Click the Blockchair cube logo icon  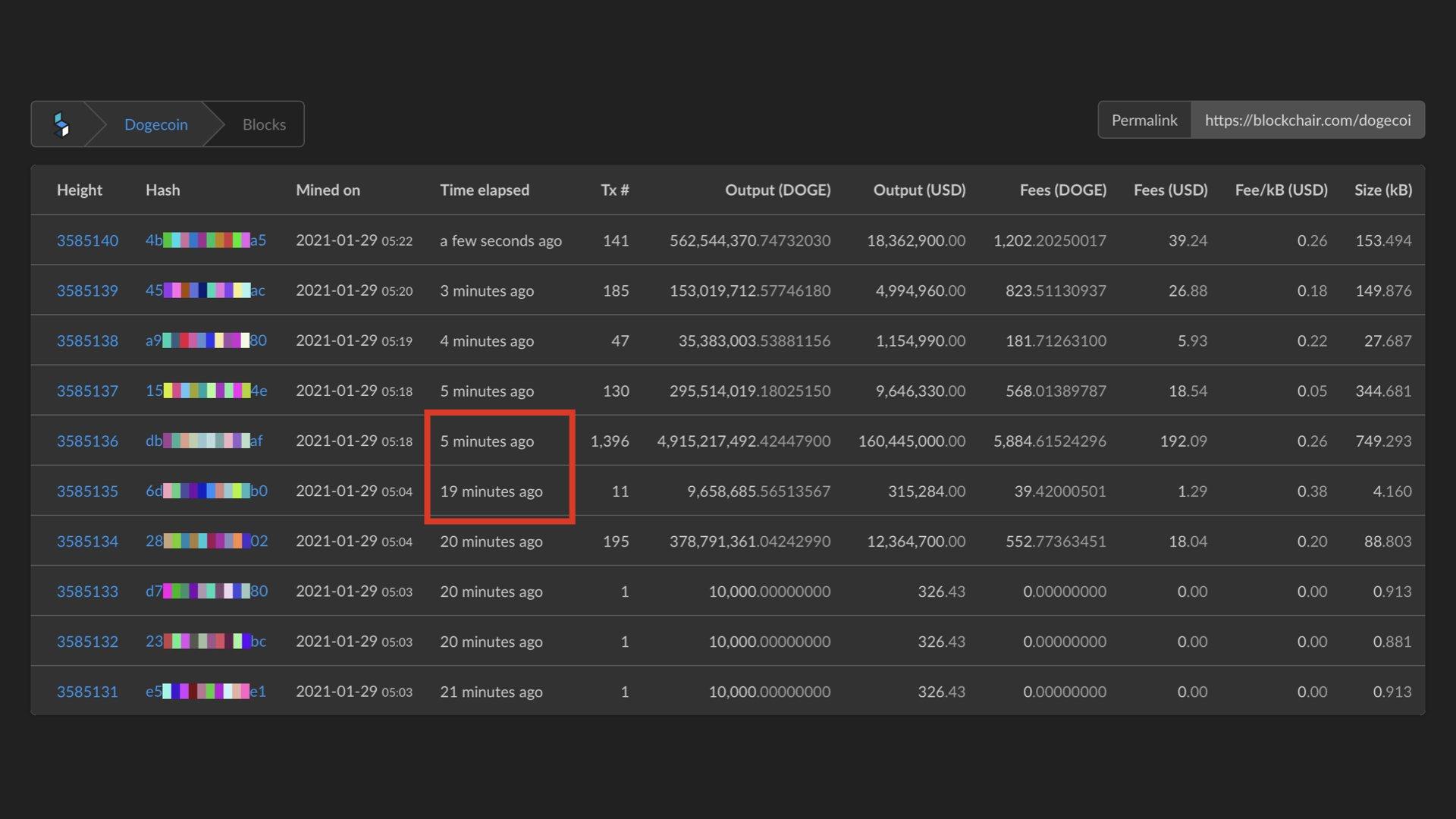click(x=61, y=124)
